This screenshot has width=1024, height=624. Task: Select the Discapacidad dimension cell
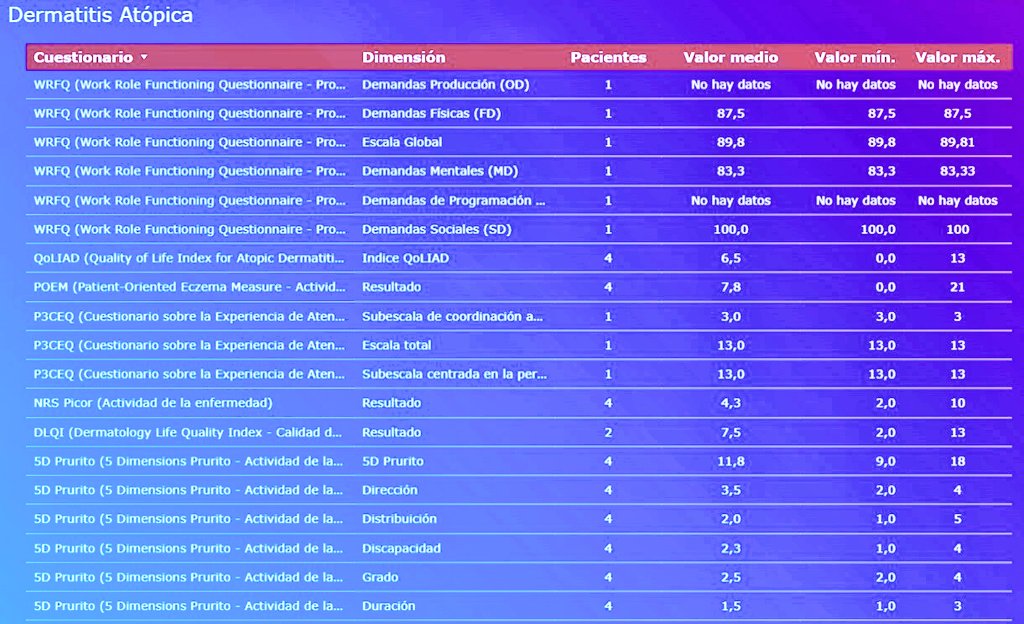[x=401, y=548]
